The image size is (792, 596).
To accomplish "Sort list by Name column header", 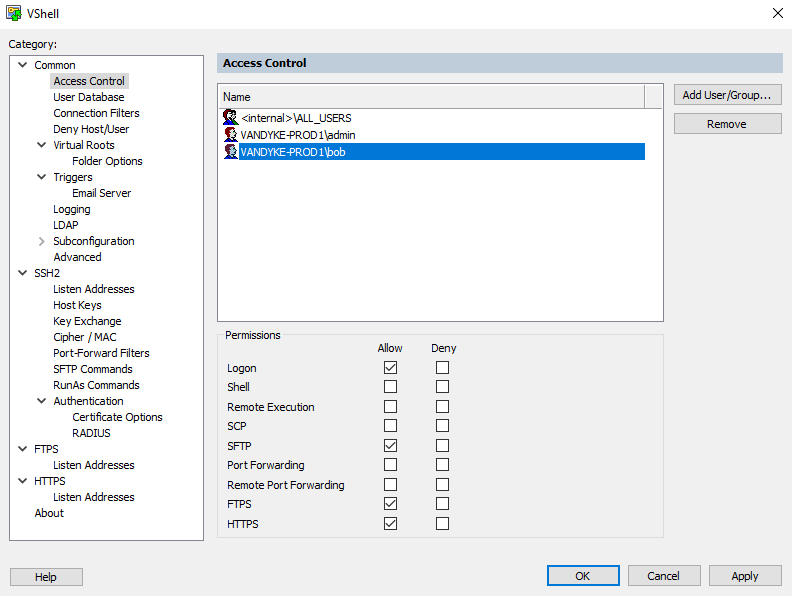I will [x=430, y=97].
